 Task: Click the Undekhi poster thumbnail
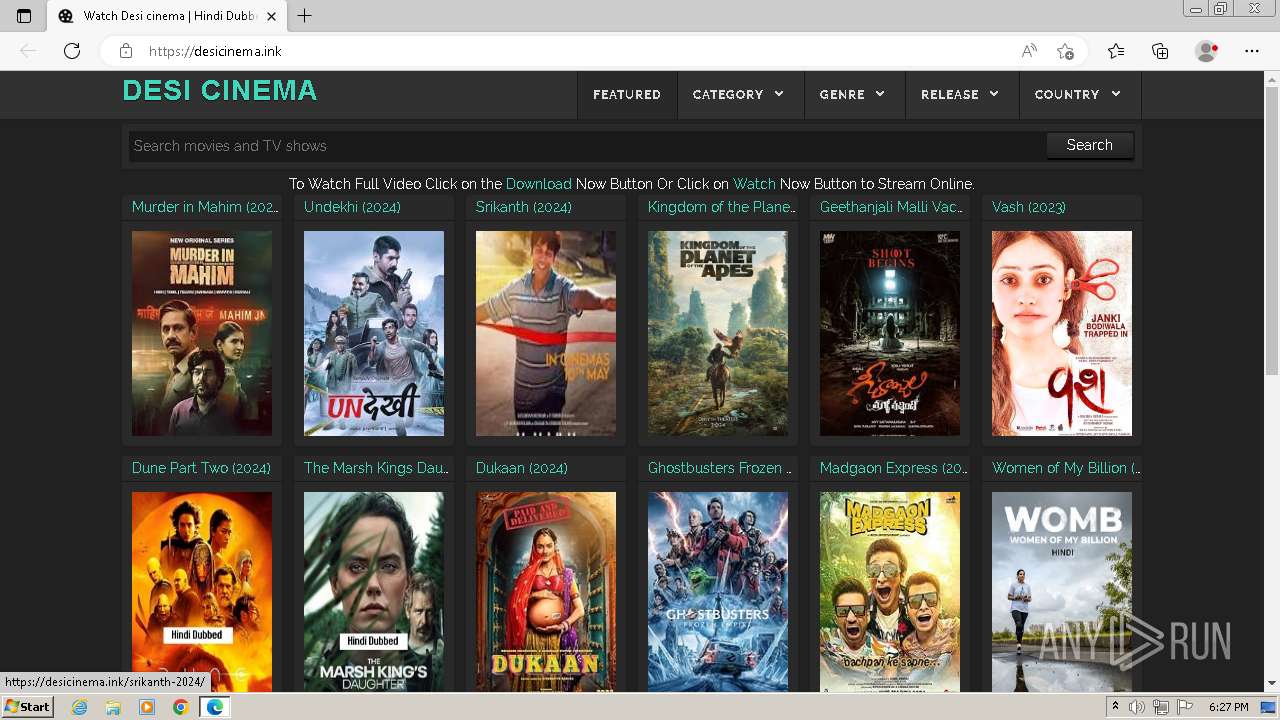tap(374, 333)
